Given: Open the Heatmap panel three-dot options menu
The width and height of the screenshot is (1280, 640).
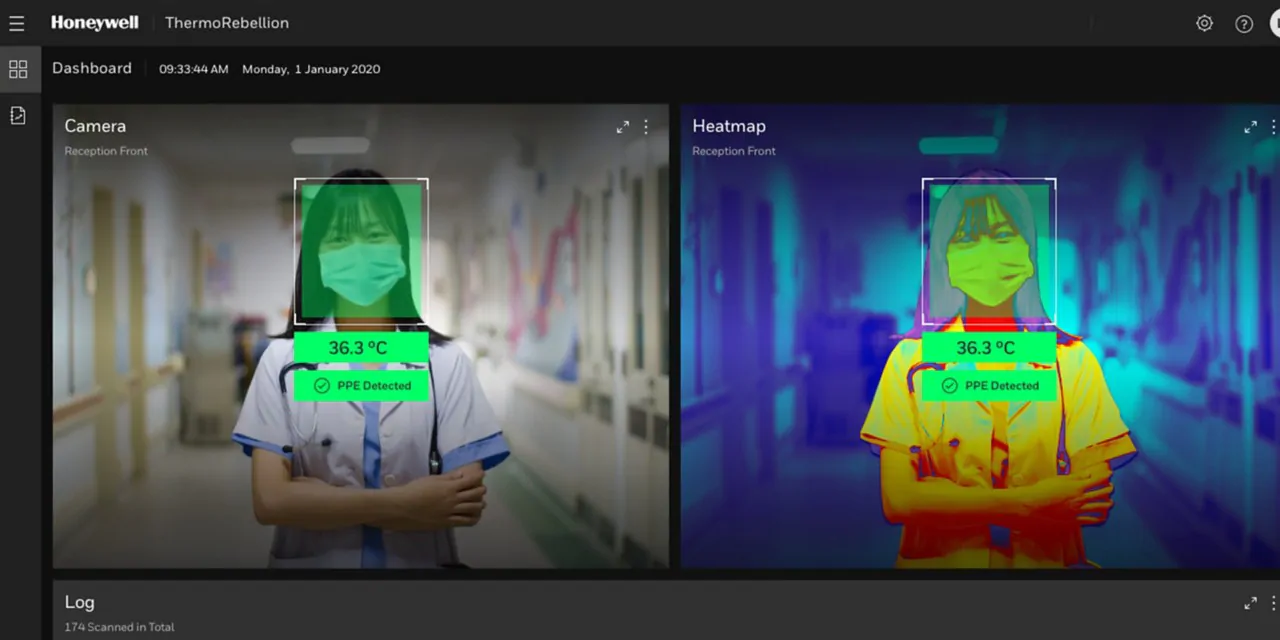Looking at the screenshot, I should click(x=1273, y=127).
